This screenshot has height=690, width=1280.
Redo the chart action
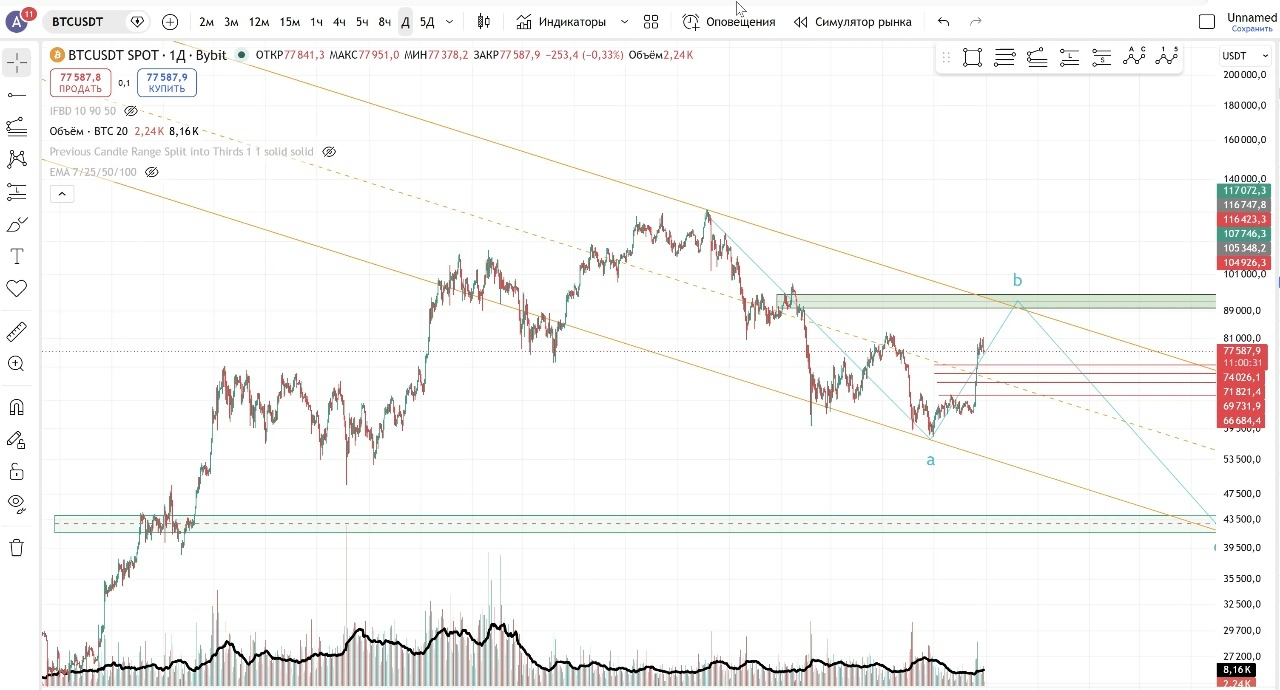pos(976,21)
